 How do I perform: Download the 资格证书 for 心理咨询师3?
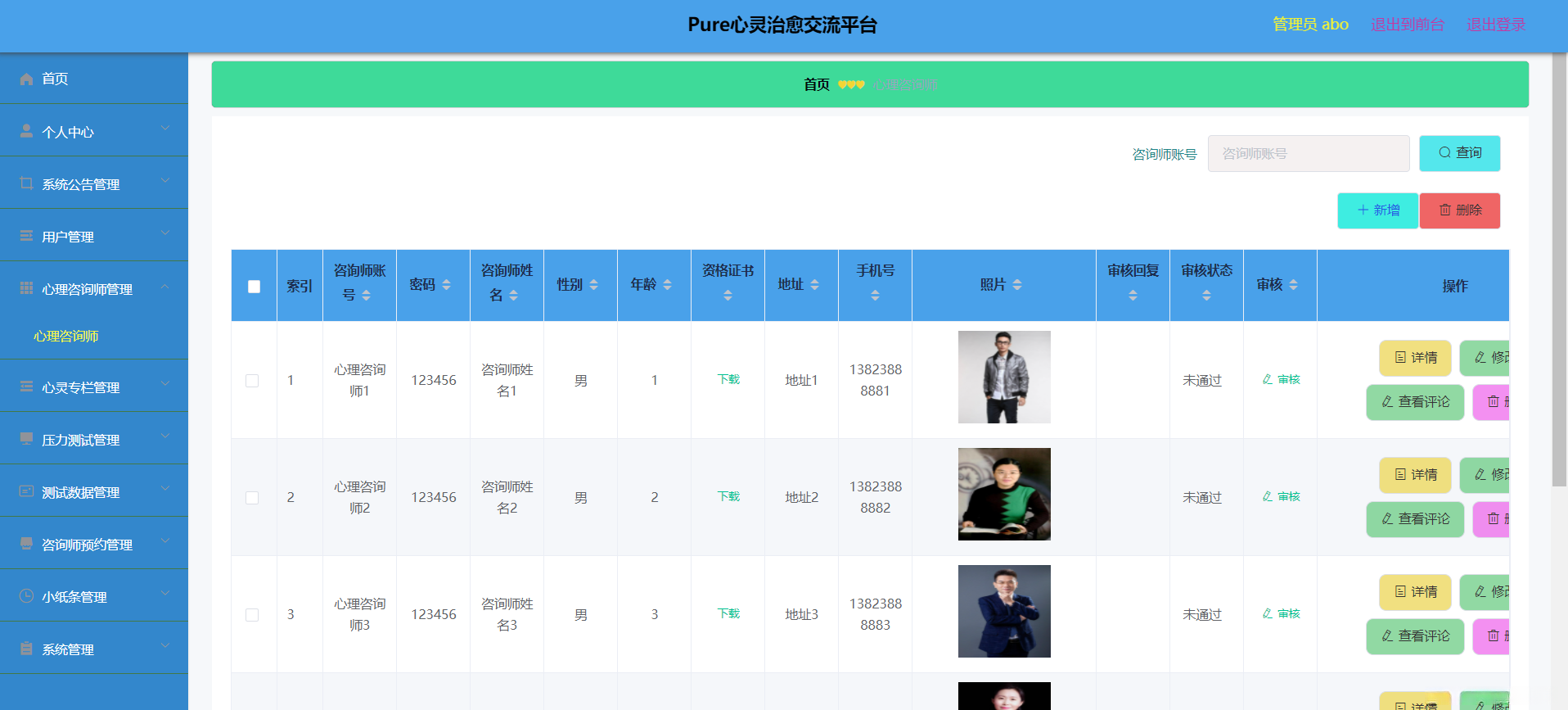click(x=728, y=614)
